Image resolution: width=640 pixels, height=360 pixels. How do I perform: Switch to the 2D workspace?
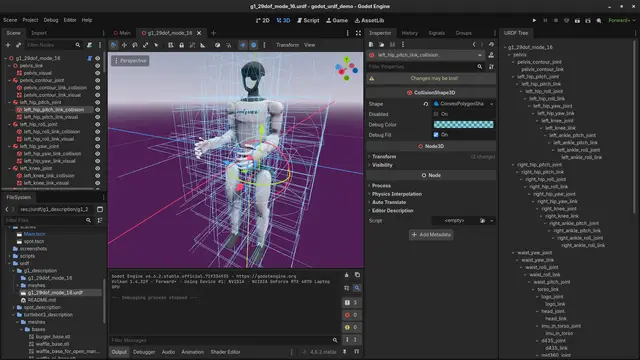[x=262, y=20]
